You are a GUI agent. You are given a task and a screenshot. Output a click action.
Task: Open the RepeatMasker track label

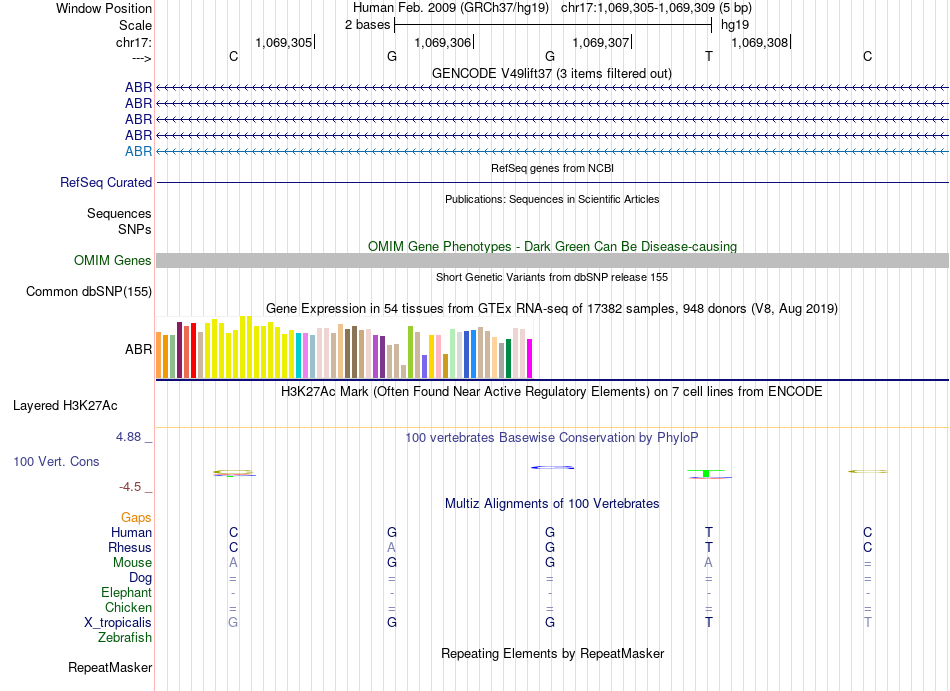[x=110, y=667]
